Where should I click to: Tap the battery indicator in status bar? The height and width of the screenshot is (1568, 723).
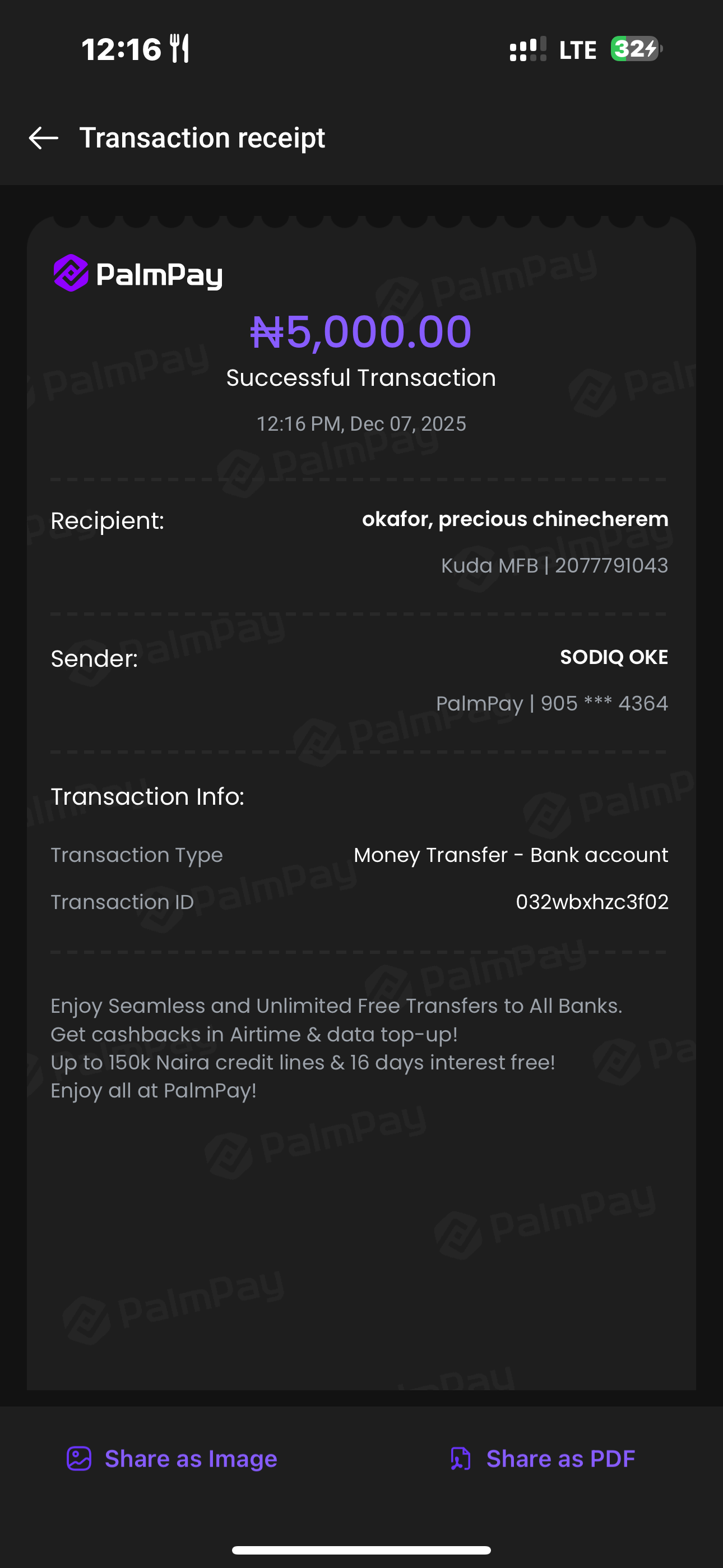[636, 49]
